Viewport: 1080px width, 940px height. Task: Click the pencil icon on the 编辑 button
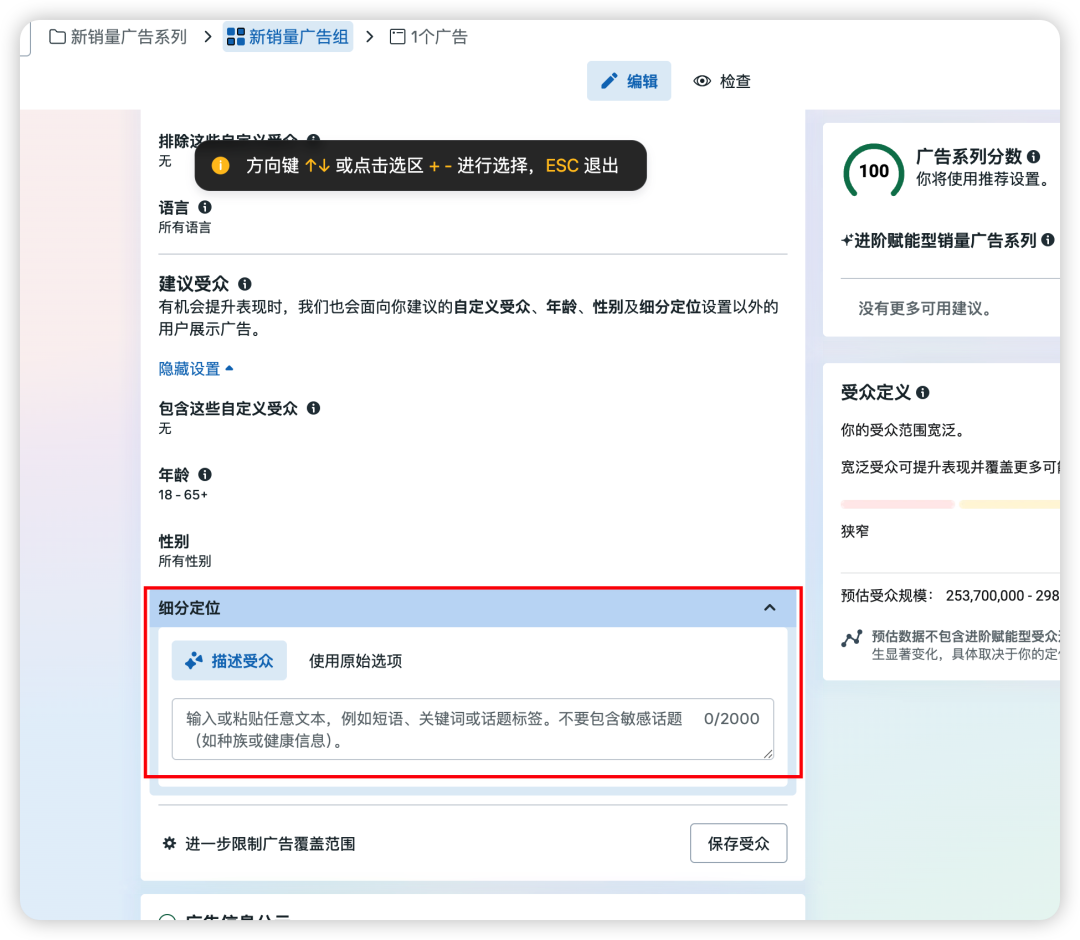[x=611, y=81]
